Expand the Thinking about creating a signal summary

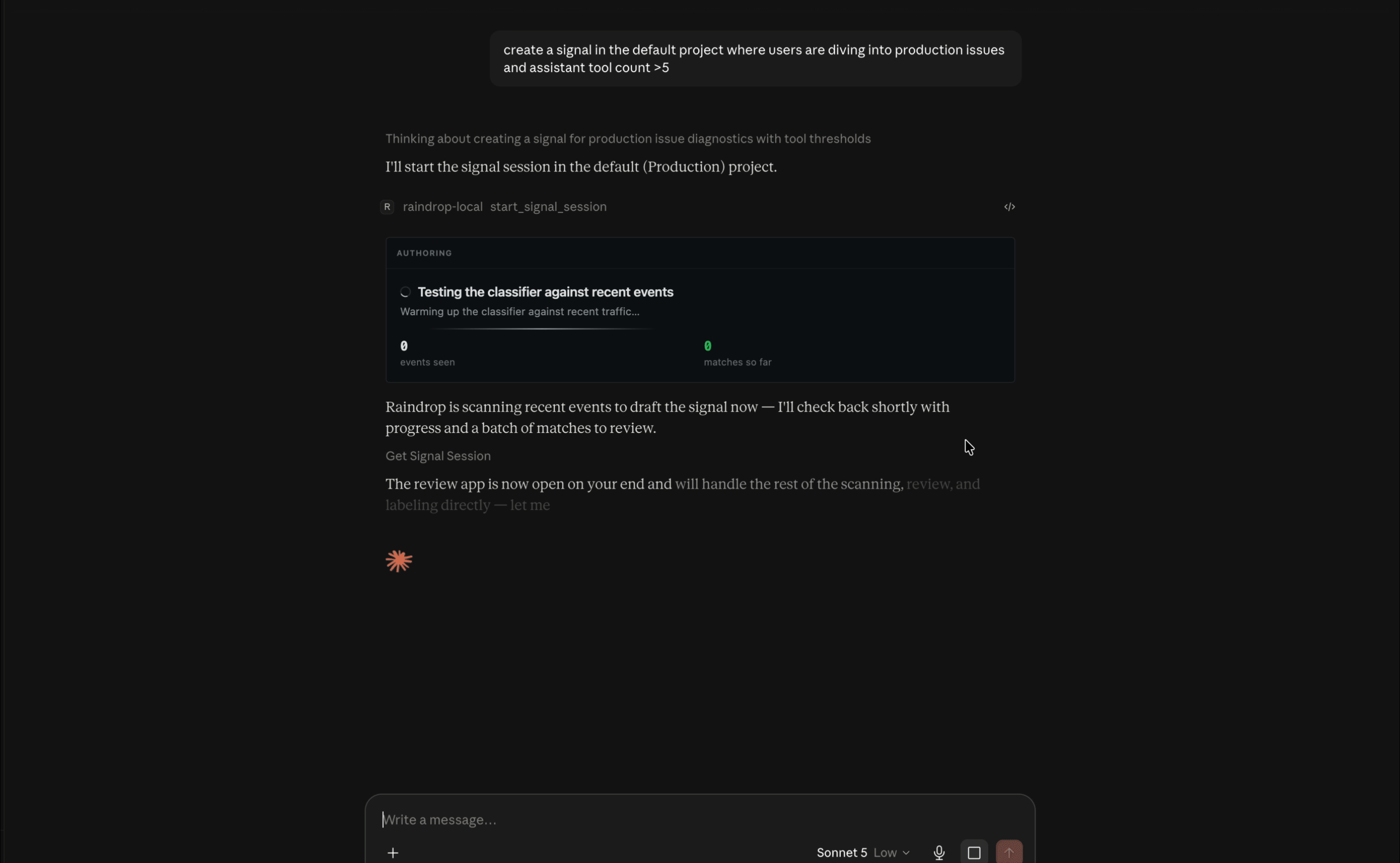coord(628,139)
